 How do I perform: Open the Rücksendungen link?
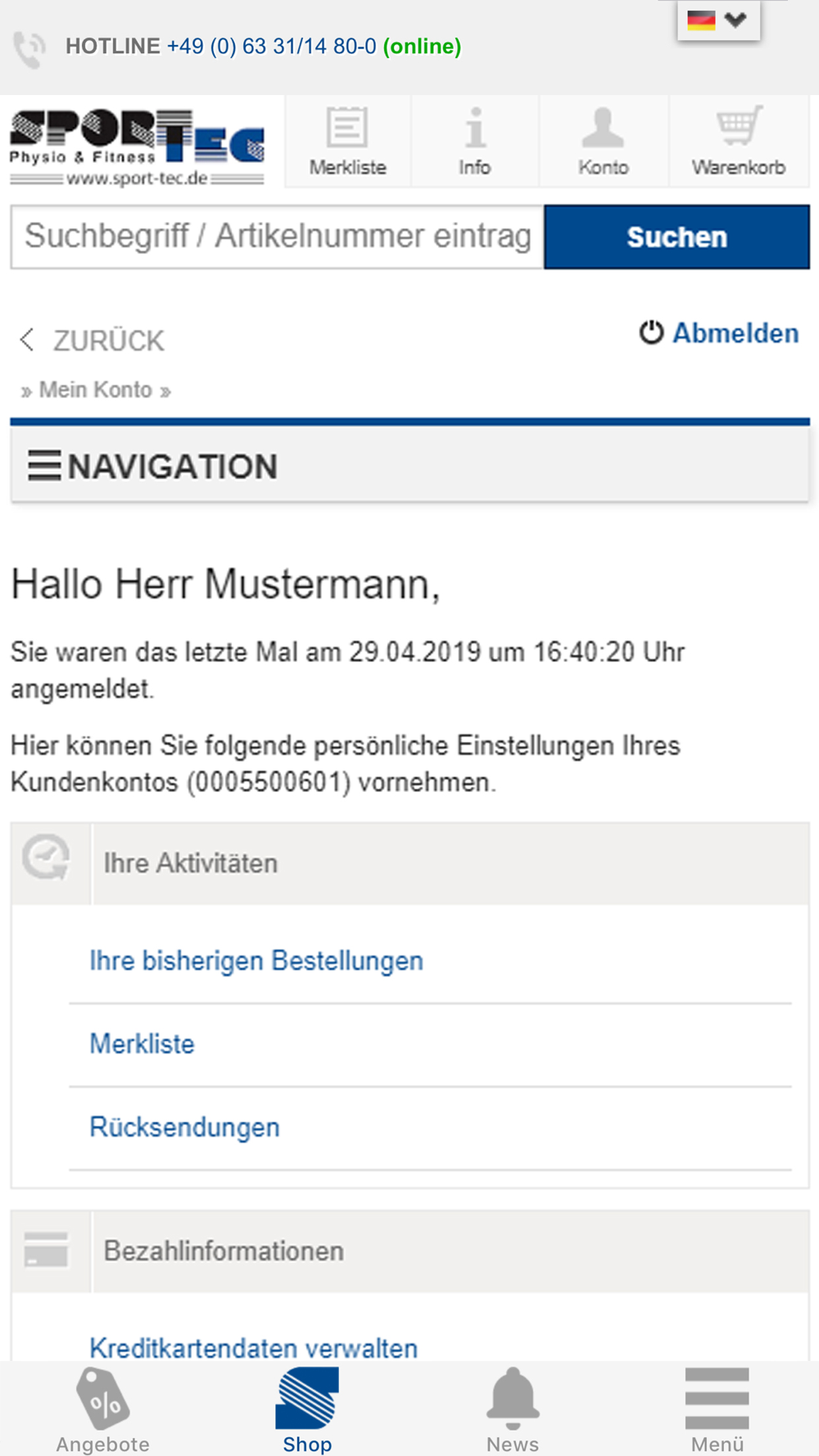(x=184, y=1128)
